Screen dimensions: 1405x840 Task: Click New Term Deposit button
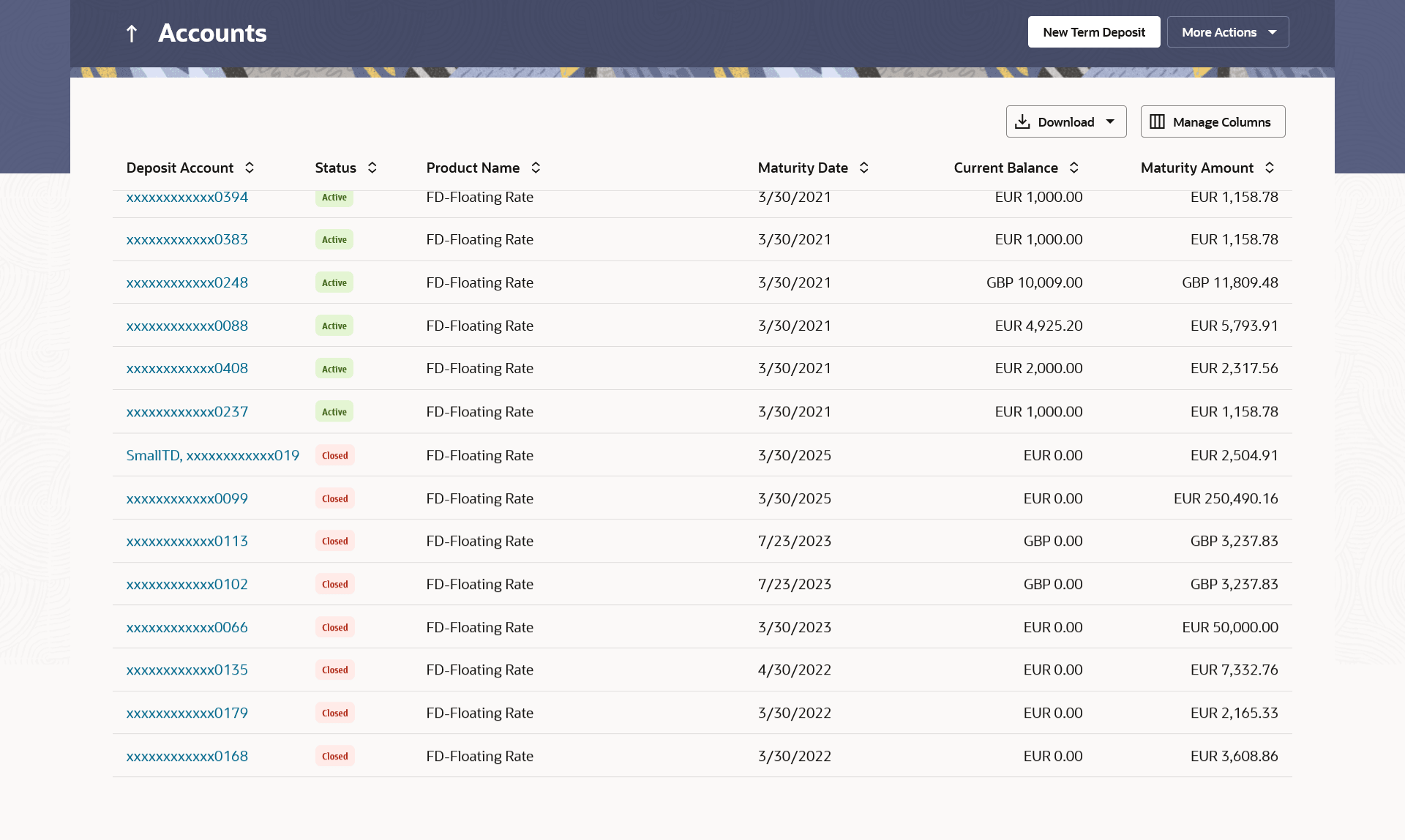[1093, 32]
